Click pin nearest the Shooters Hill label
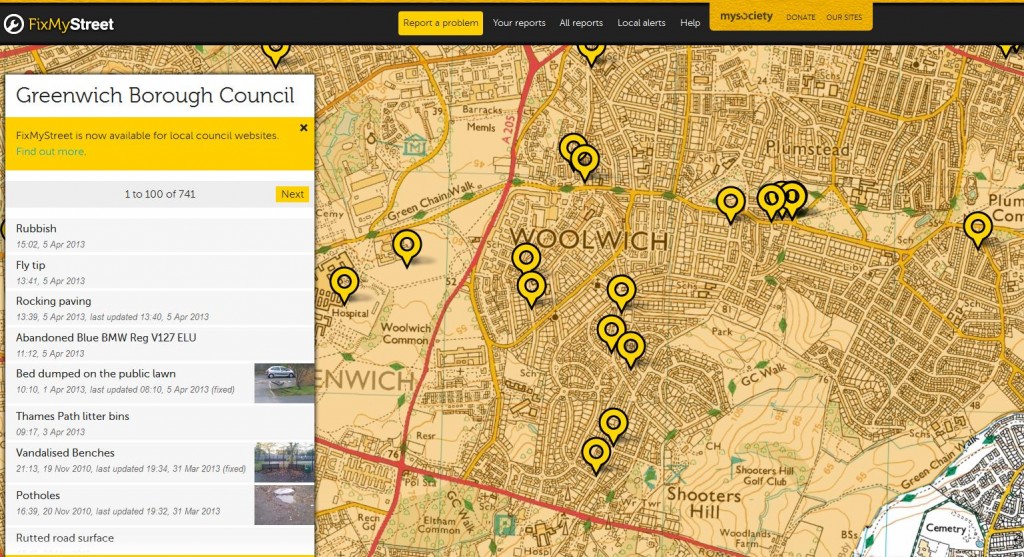Screen dimensions: 1024x557 [x=596, y=454]
